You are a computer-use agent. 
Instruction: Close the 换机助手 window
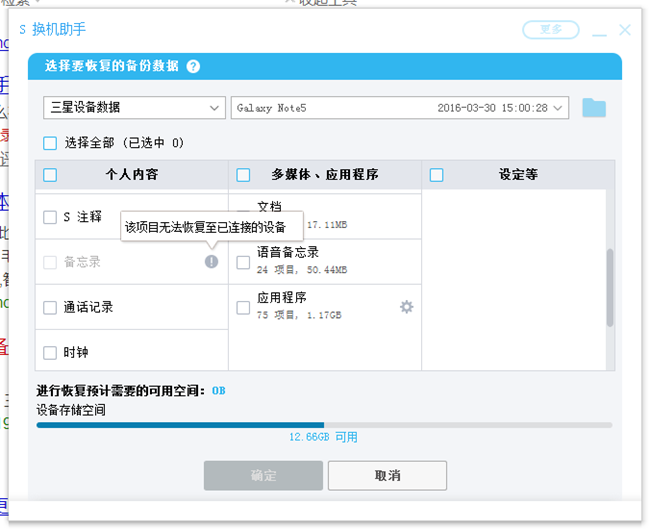625,30
